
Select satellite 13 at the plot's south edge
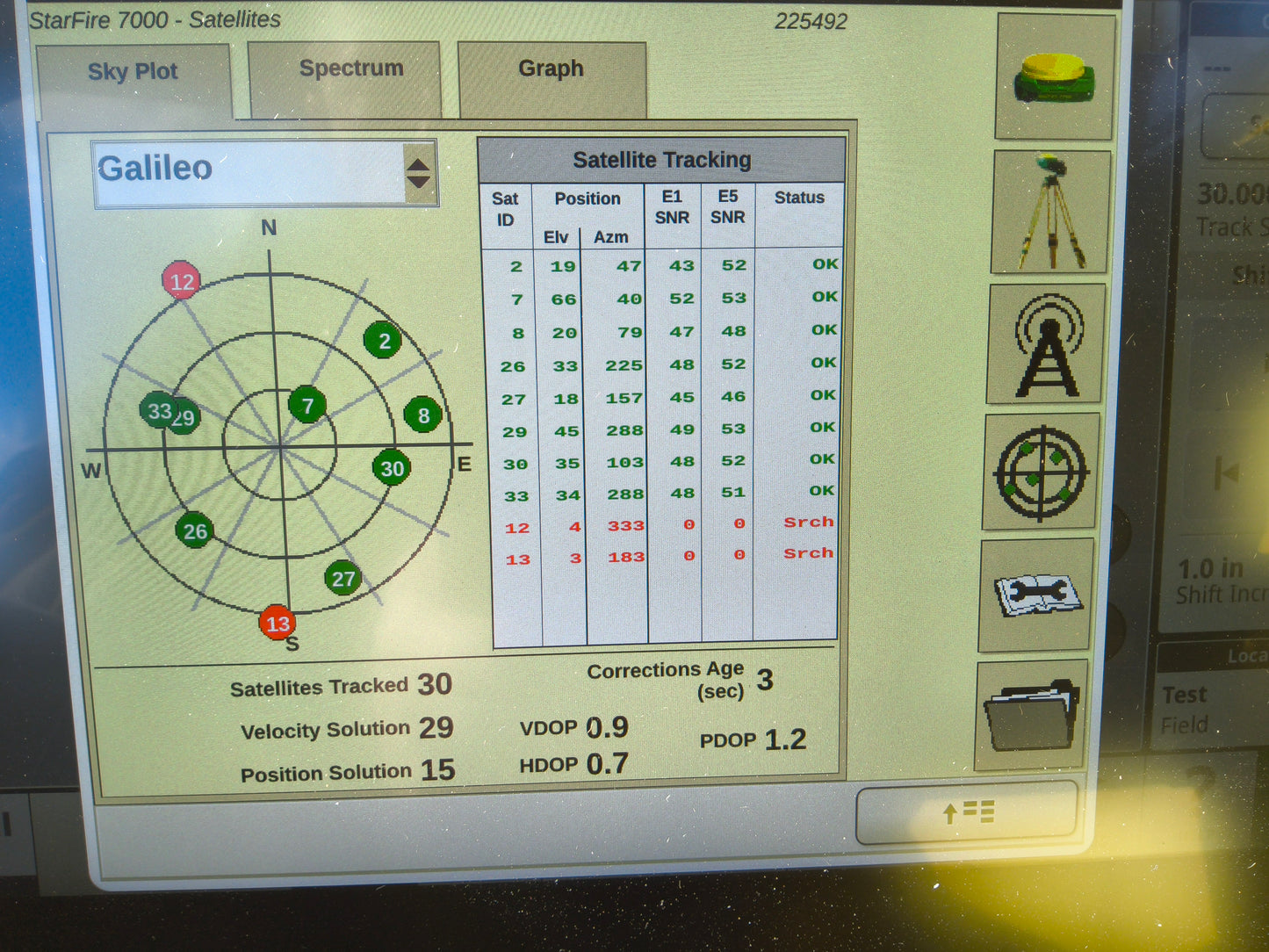[x=278, y=624]
